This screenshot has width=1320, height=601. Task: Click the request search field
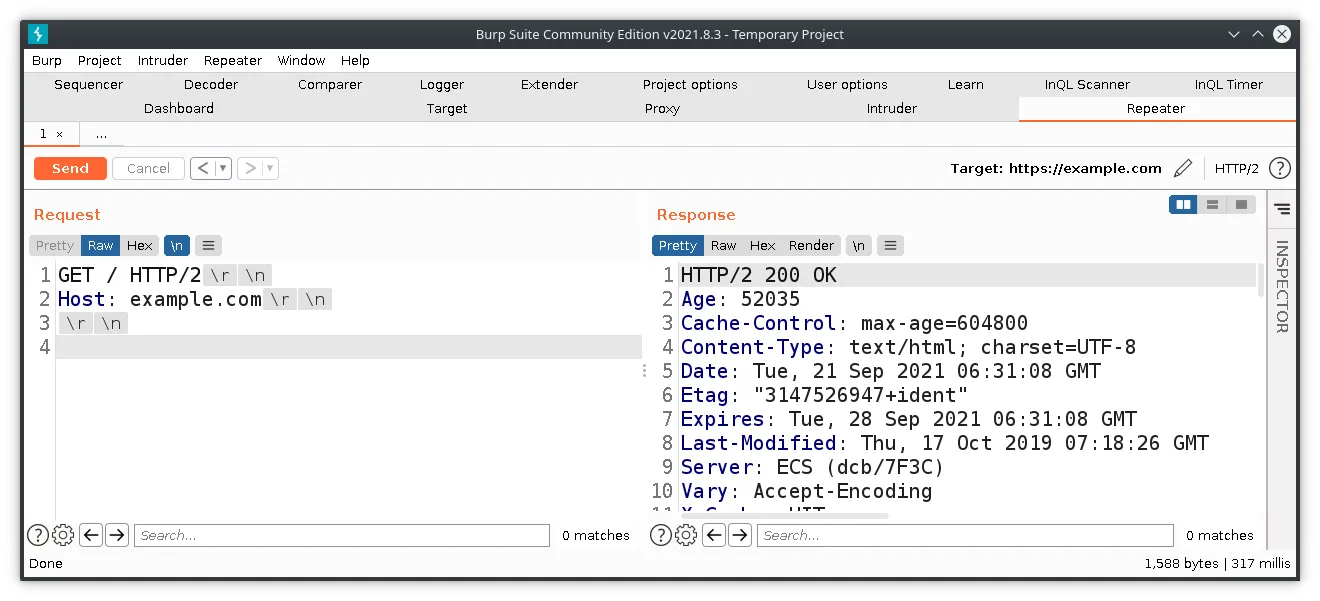pos(342,535)
